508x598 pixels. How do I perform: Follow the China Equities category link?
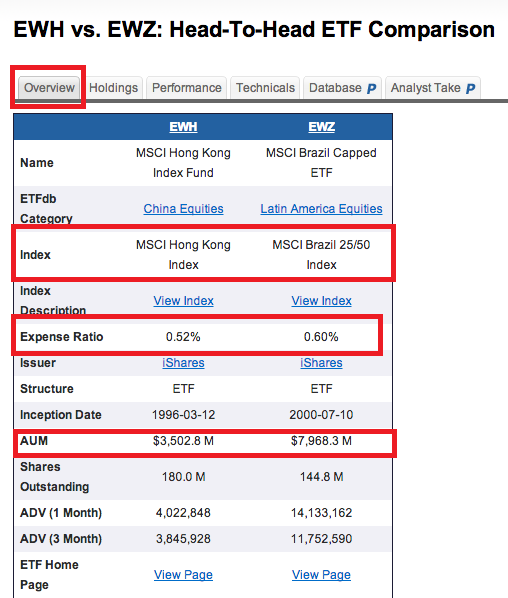(183, 209)
